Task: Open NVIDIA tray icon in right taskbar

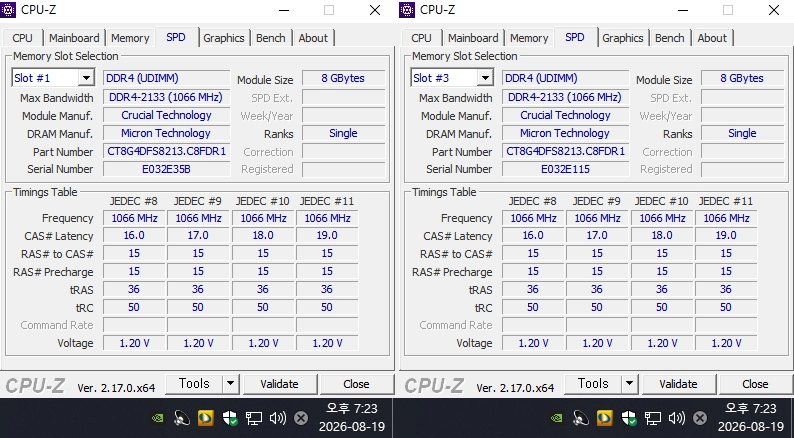Action: click(557, 418)
